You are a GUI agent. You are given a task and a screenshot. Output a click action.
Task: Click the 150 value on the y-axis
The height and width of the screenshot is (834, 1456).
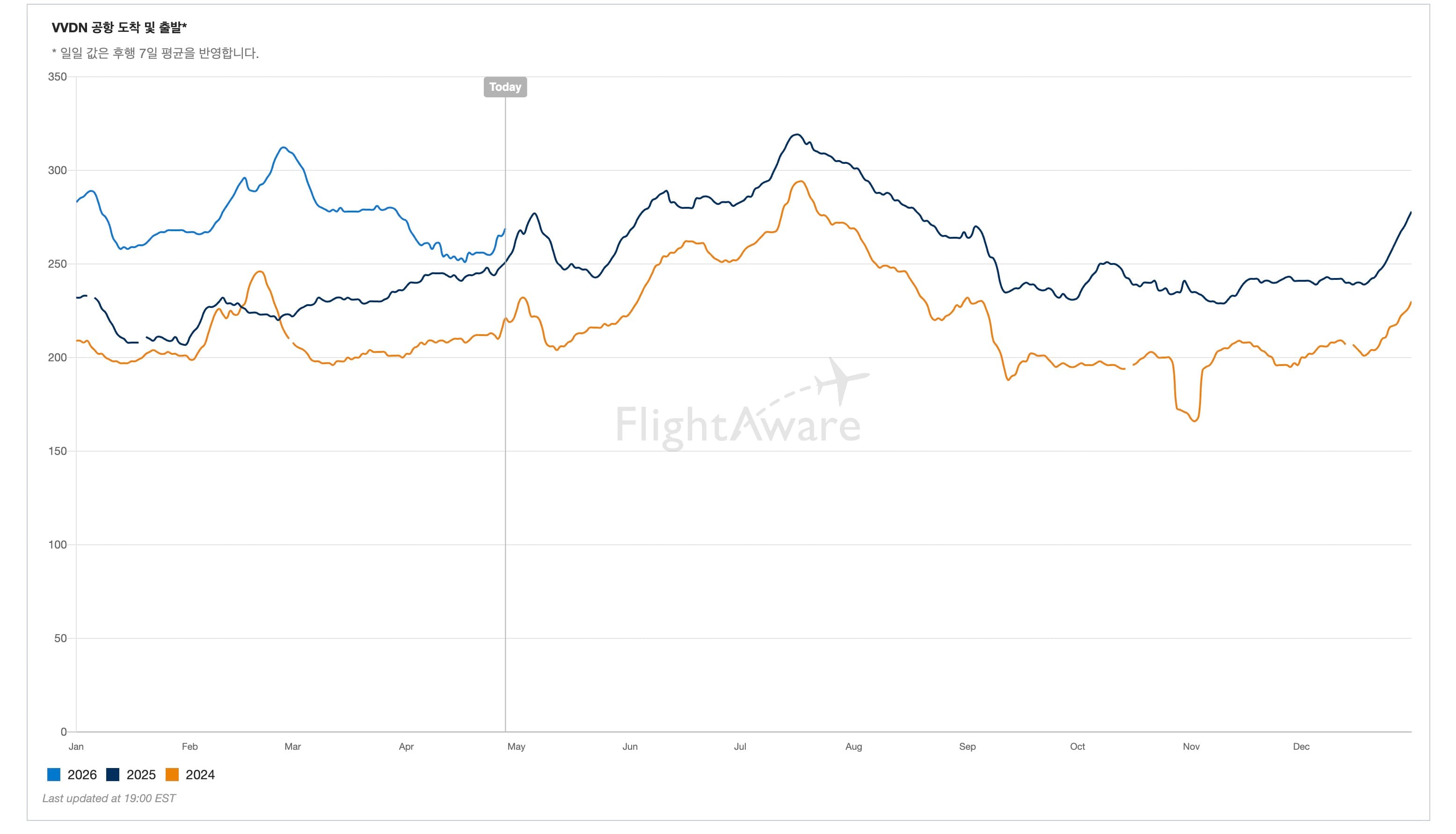click(x=57, y=451)
